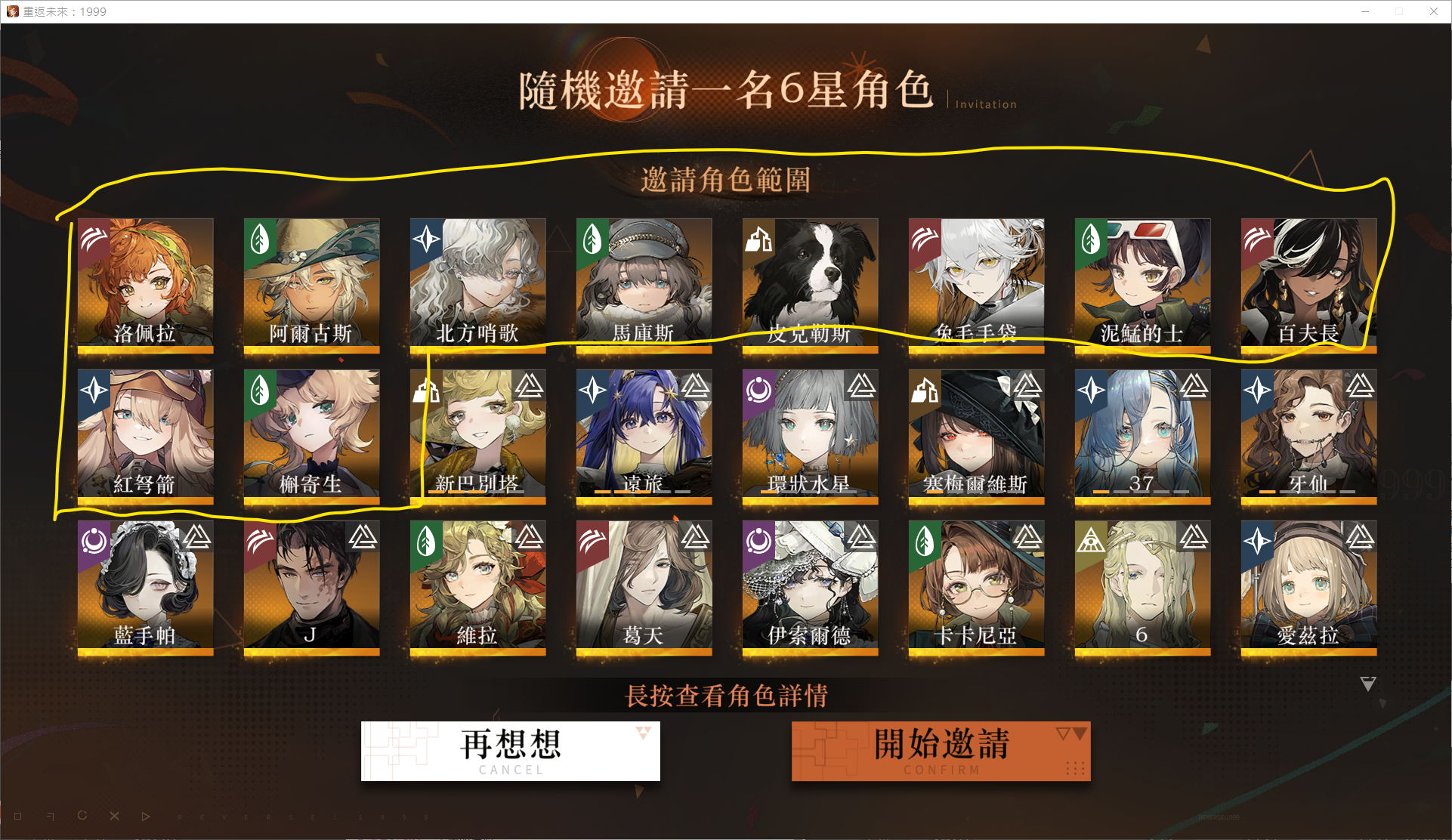Click the mineral afflatus icon on 皮克勒斯

tap(758, 239)
